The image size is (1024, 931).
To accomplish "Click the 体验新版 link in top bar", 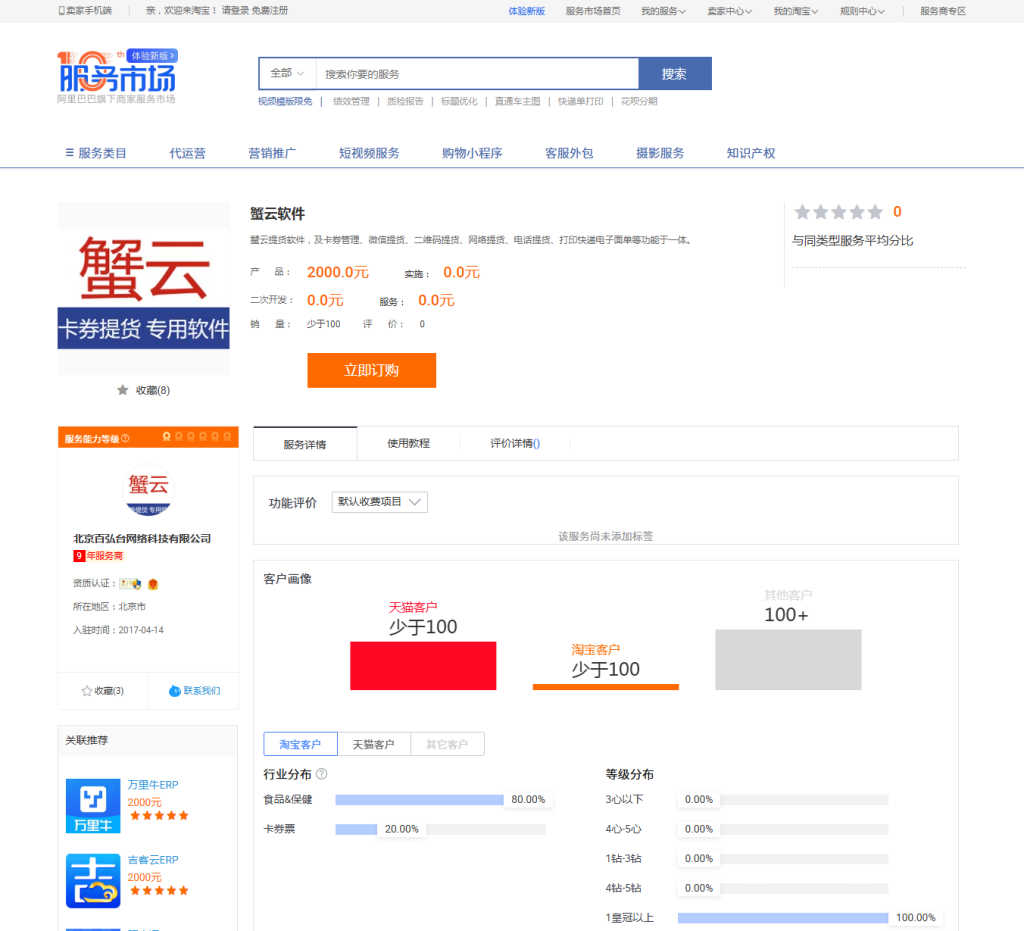I will tap(526, 11).
